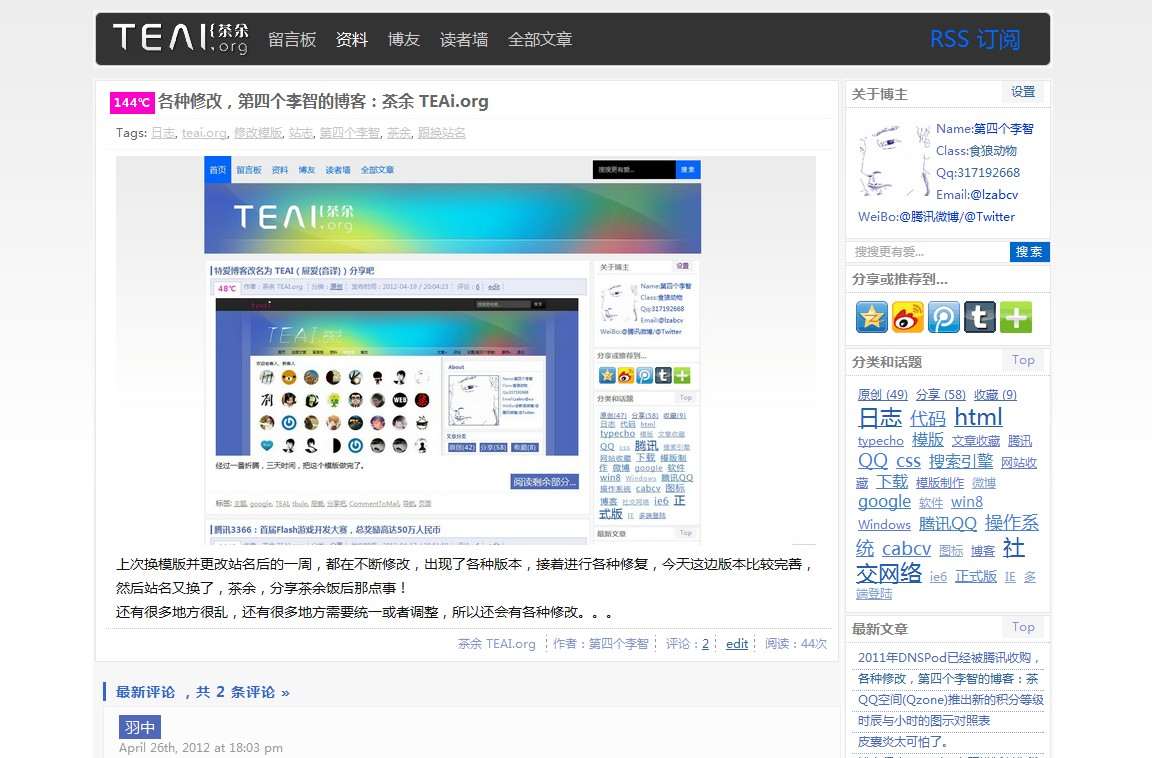Click the TEAi.org site logo
Screen dimensions: 1152x758
pyautogui.click(x=181, y=39)
